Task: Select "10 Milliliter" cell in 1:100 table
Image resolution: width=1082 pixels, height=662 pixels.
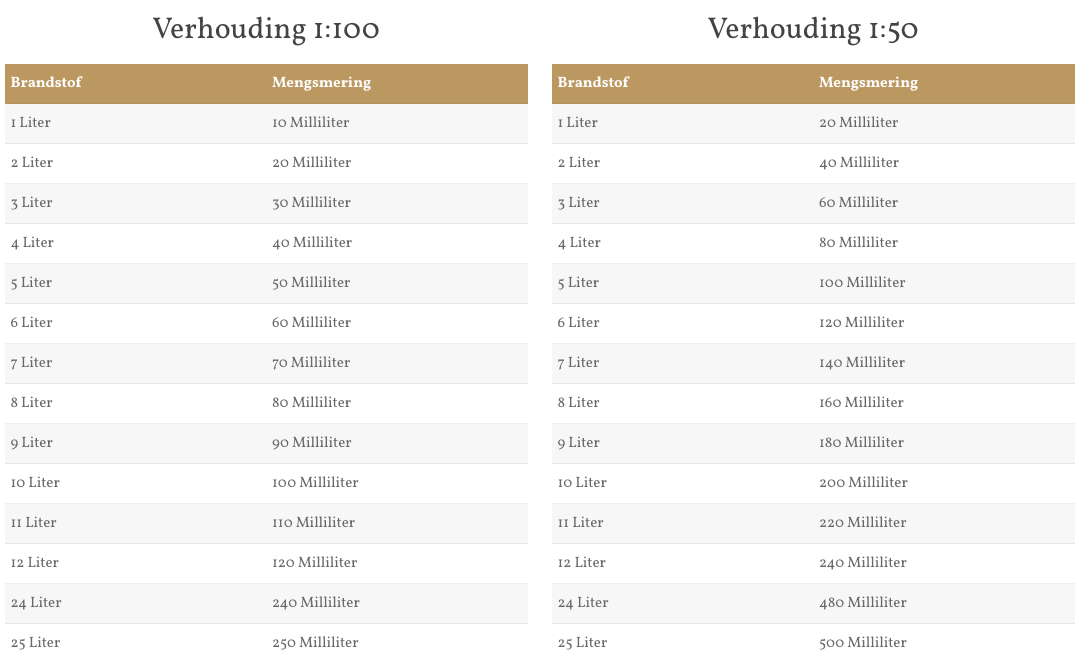Action: (310, 123)
